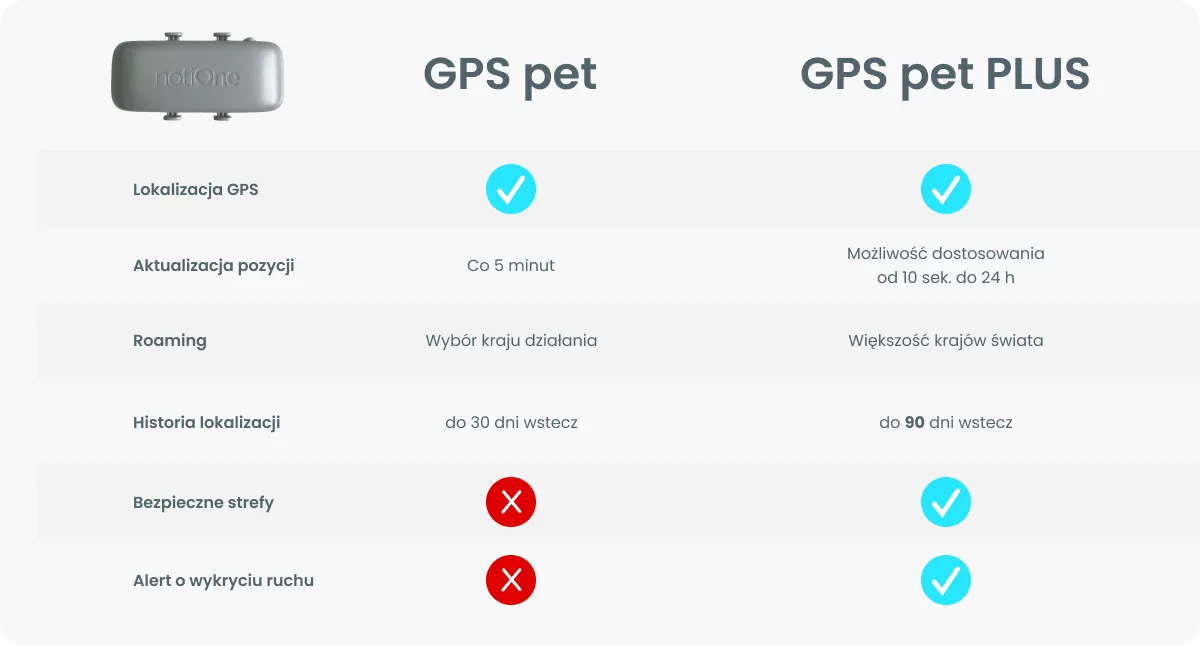Screen dimensions: 1200x645
Task: Click the 'Wybór kraju działania' text
Action: (x=511, y=340)
